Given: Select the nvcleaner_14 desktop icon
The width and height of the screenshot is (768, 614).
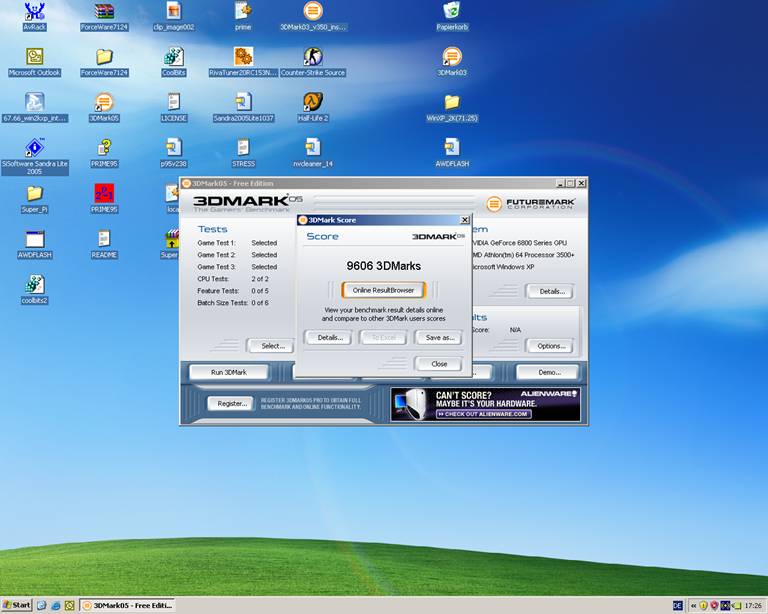Looking at the screenshot, I should coord(313,153).
